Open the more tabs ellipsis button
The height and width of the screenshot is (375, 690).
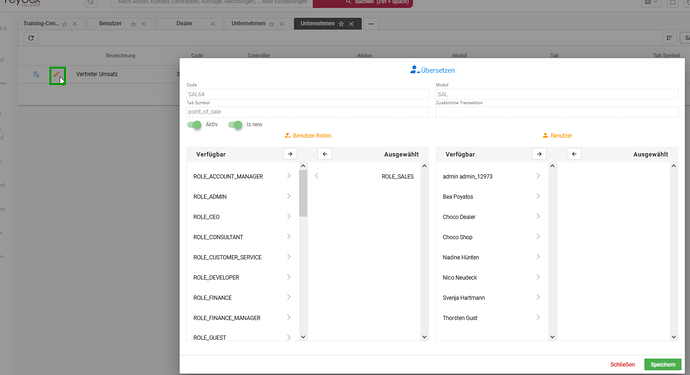point(371,24)
